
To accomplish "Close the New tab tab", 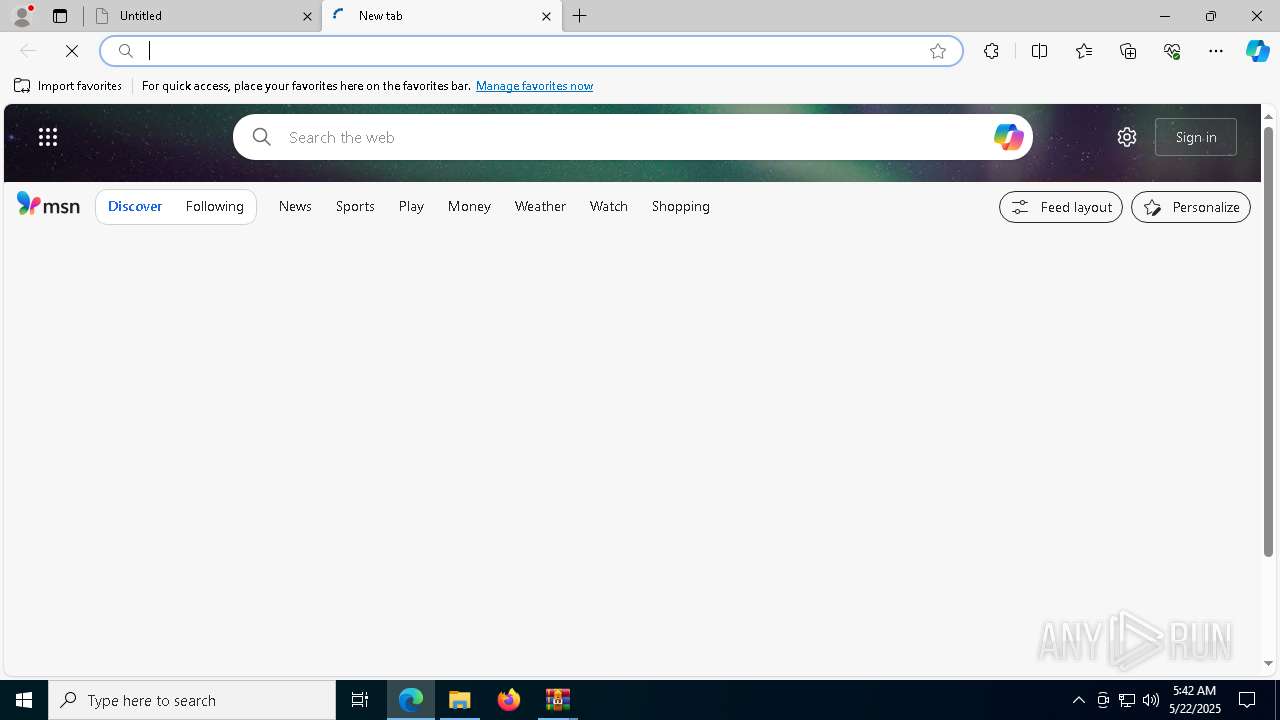I will tap(546, 16).
